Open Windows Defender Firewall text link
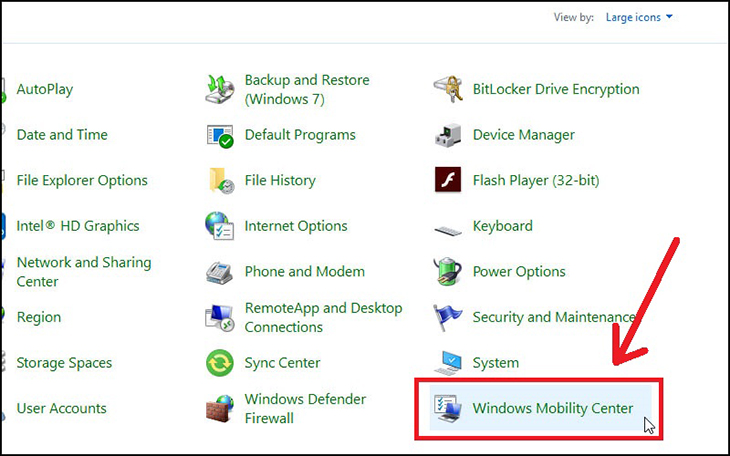Image resolution: width=730 pixels, height=456 pixels. coord(305,408)
